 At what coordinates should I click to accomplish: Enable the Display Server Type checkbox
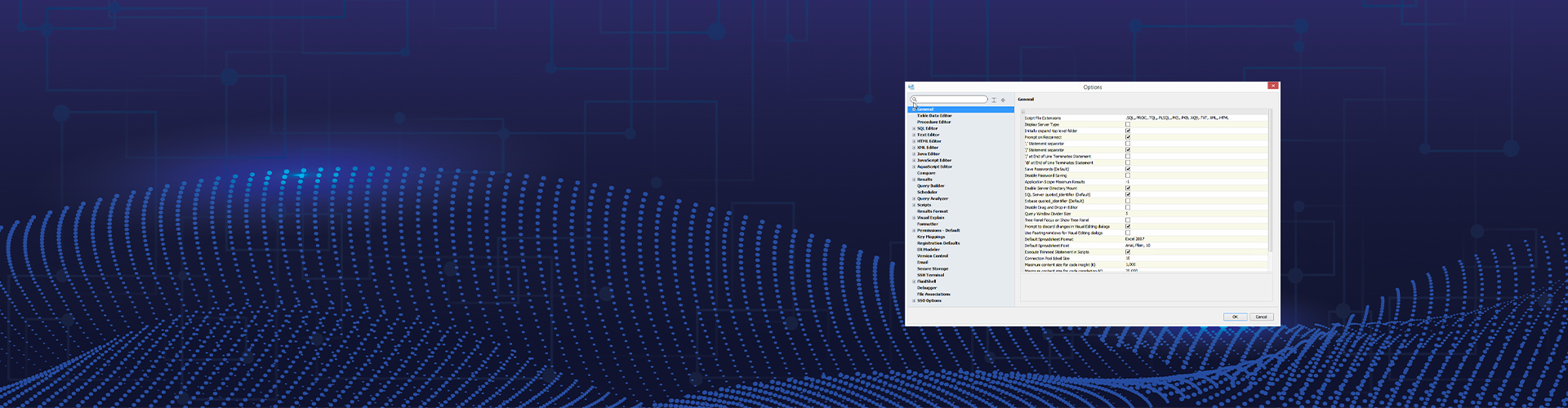[1128, 125]
